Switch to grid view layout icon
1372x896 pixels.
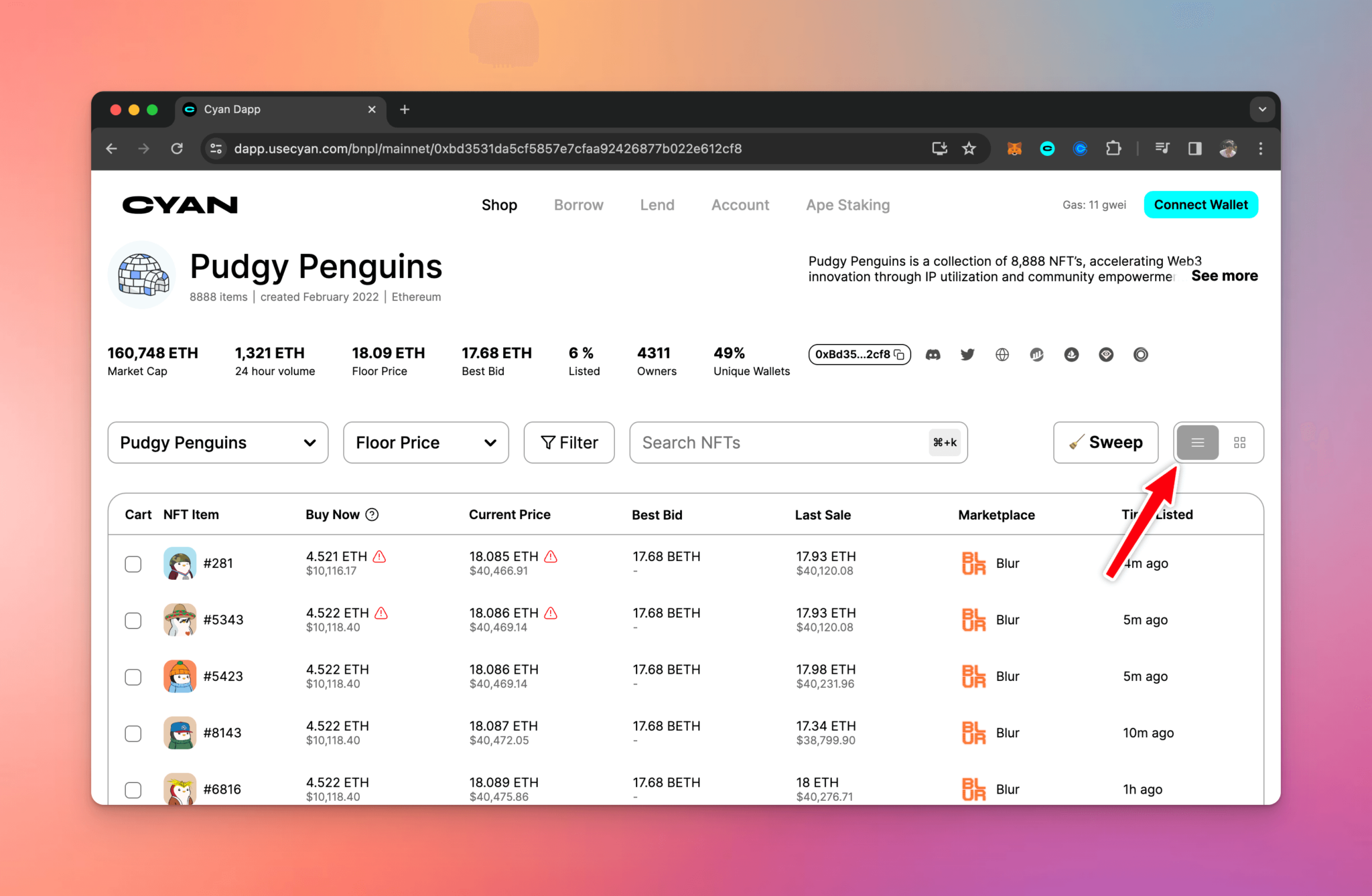click(1240, 443)
